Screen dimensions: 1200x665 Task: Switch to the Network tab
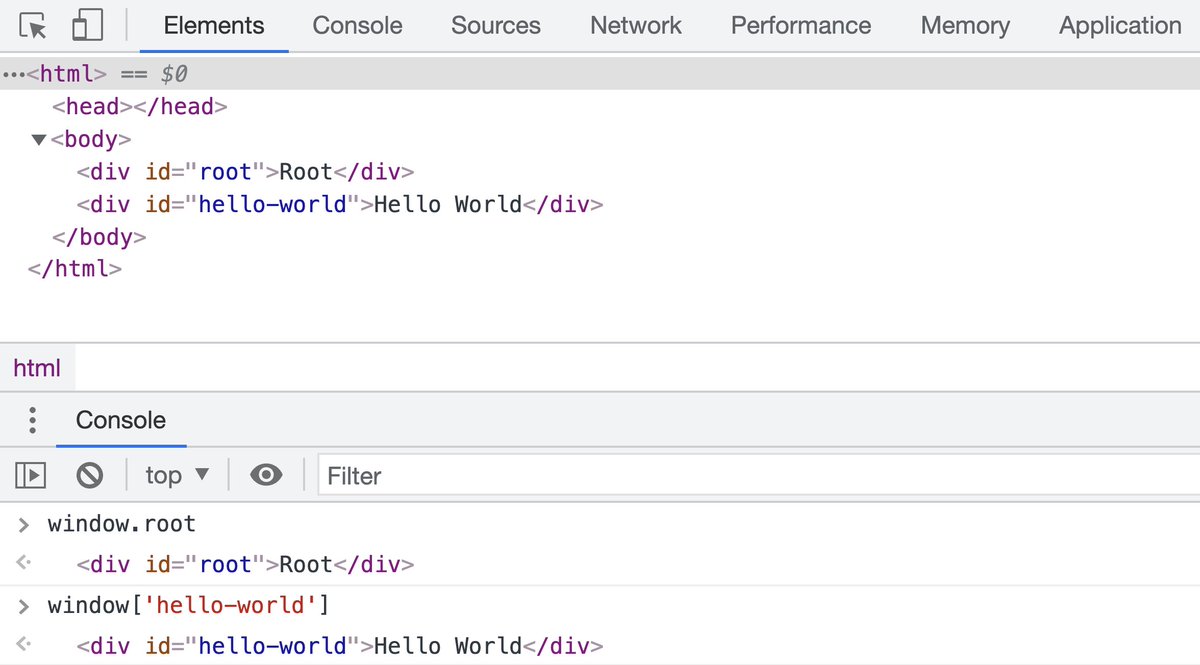(x=636, y=26)
